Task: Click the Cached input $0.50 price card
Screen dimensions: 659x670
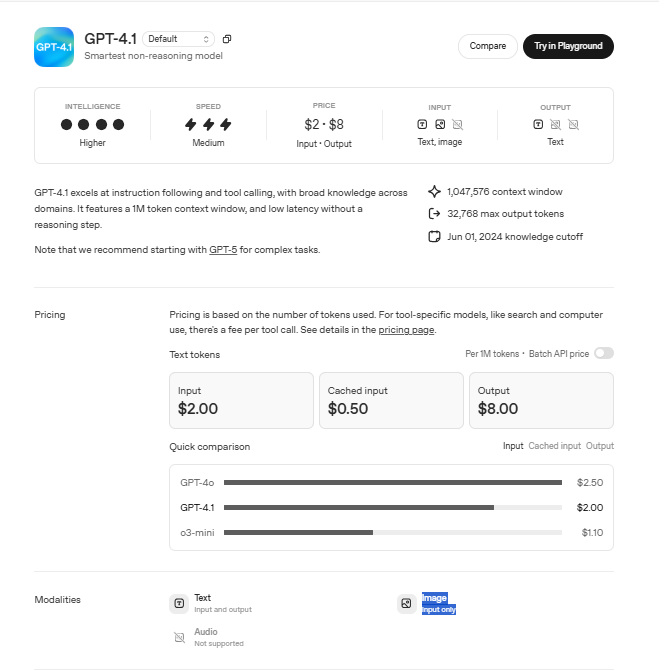Action: click(x=391, y=400)
